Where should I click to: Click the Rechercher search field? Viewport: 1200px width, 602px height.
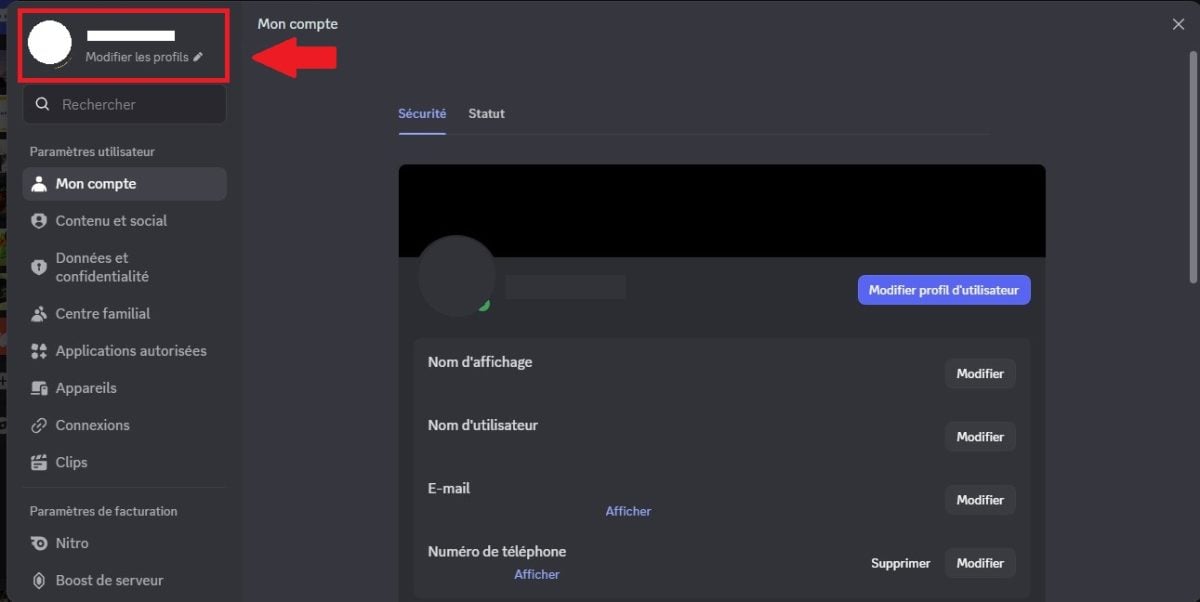[124, 104]
